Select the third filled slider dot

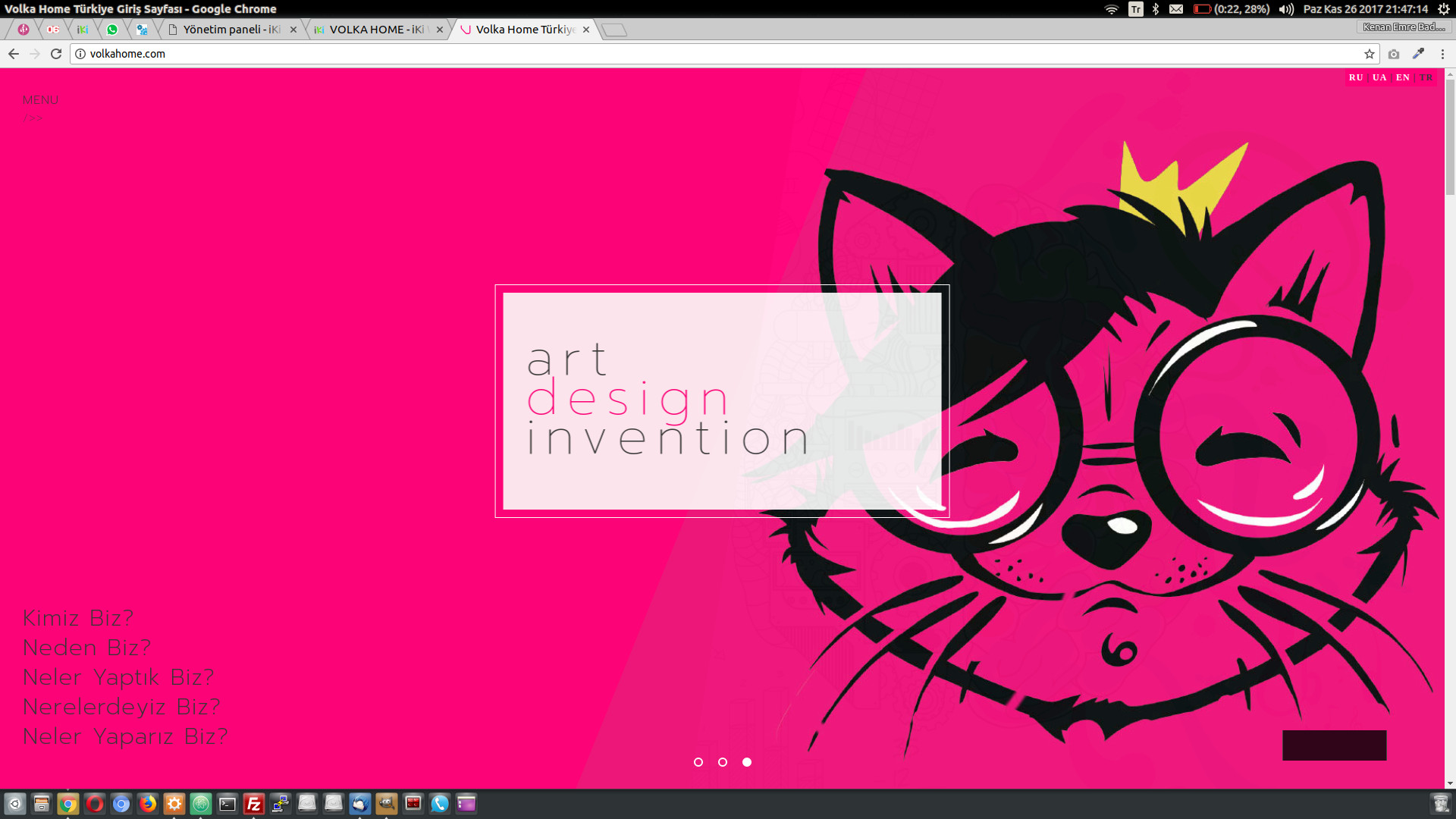pyautogui.click(x=747, y=762)
